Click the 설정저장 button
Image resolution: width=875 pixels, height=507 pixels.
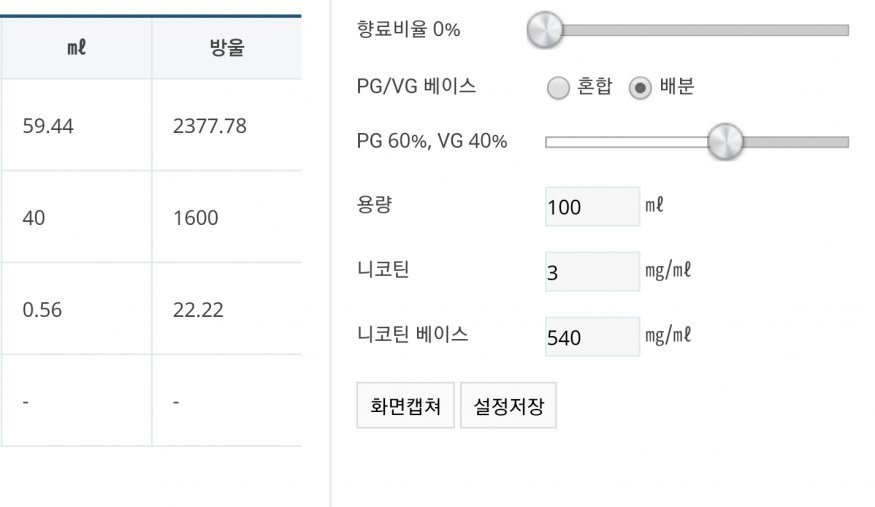[x=508, y=405]
